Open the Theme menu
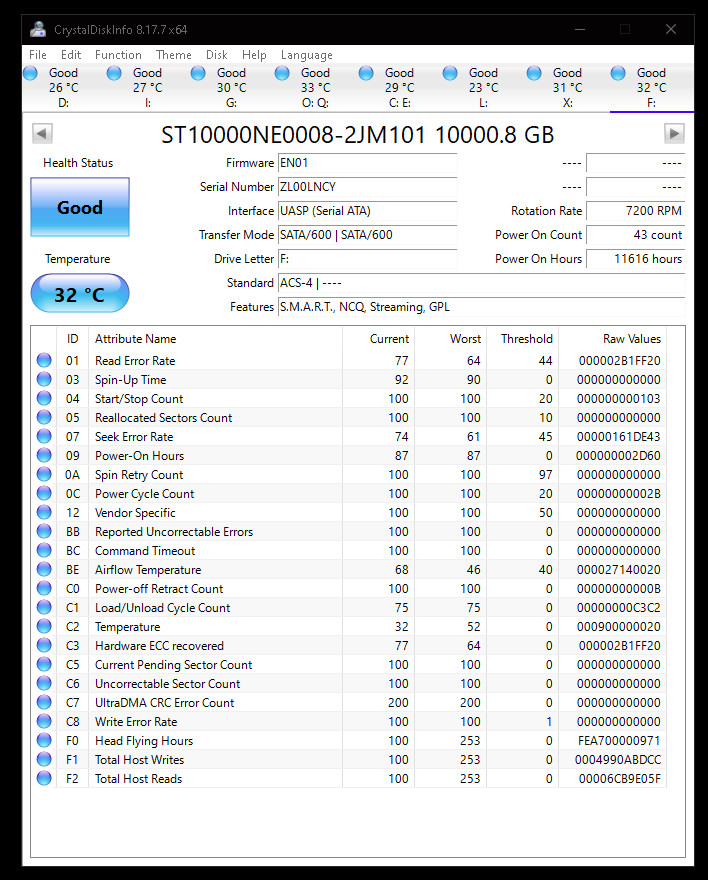This screenshot has height=880, width=708. point(174,55)
